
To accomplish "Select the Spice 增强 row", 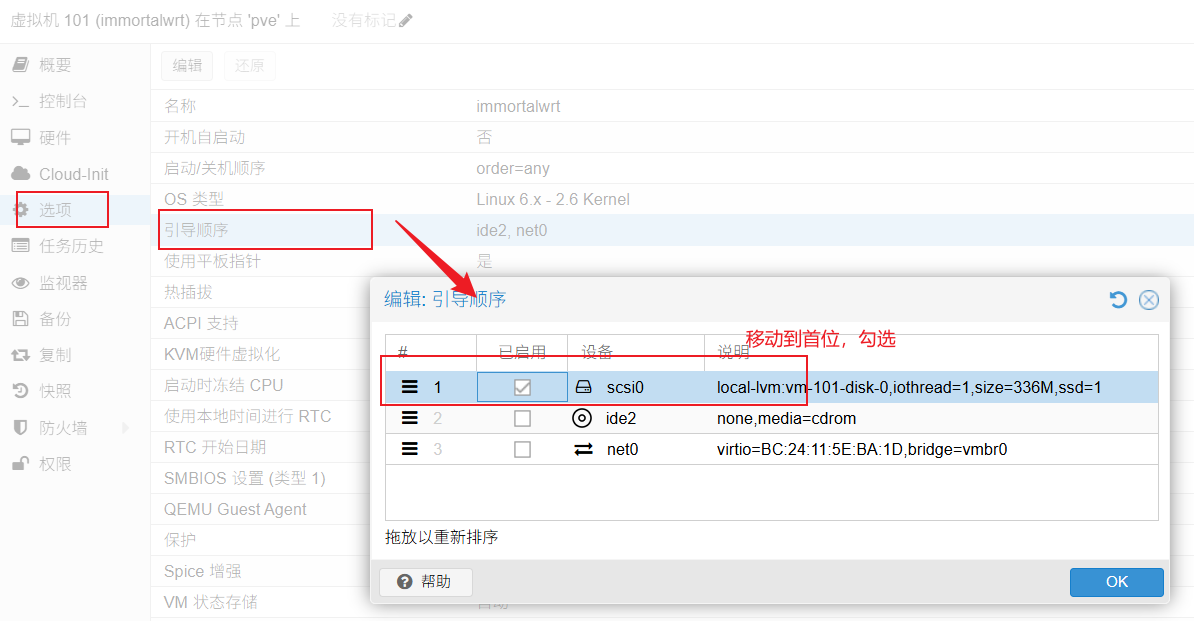I will (260, 572).
